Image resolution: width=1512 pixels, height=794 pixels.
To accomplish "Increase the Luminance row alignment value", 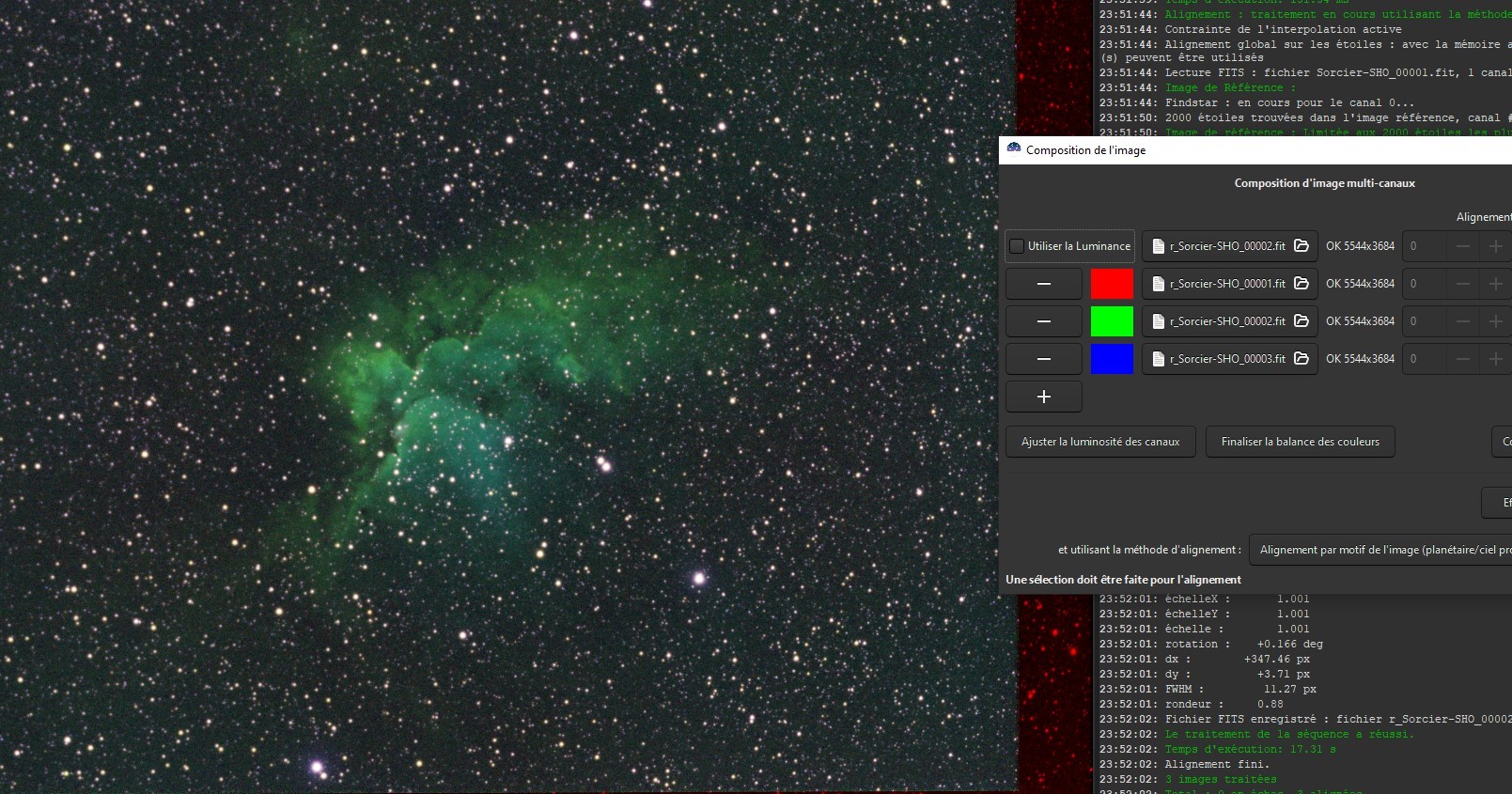I will pyautogui.click(x=1495, y=246).
